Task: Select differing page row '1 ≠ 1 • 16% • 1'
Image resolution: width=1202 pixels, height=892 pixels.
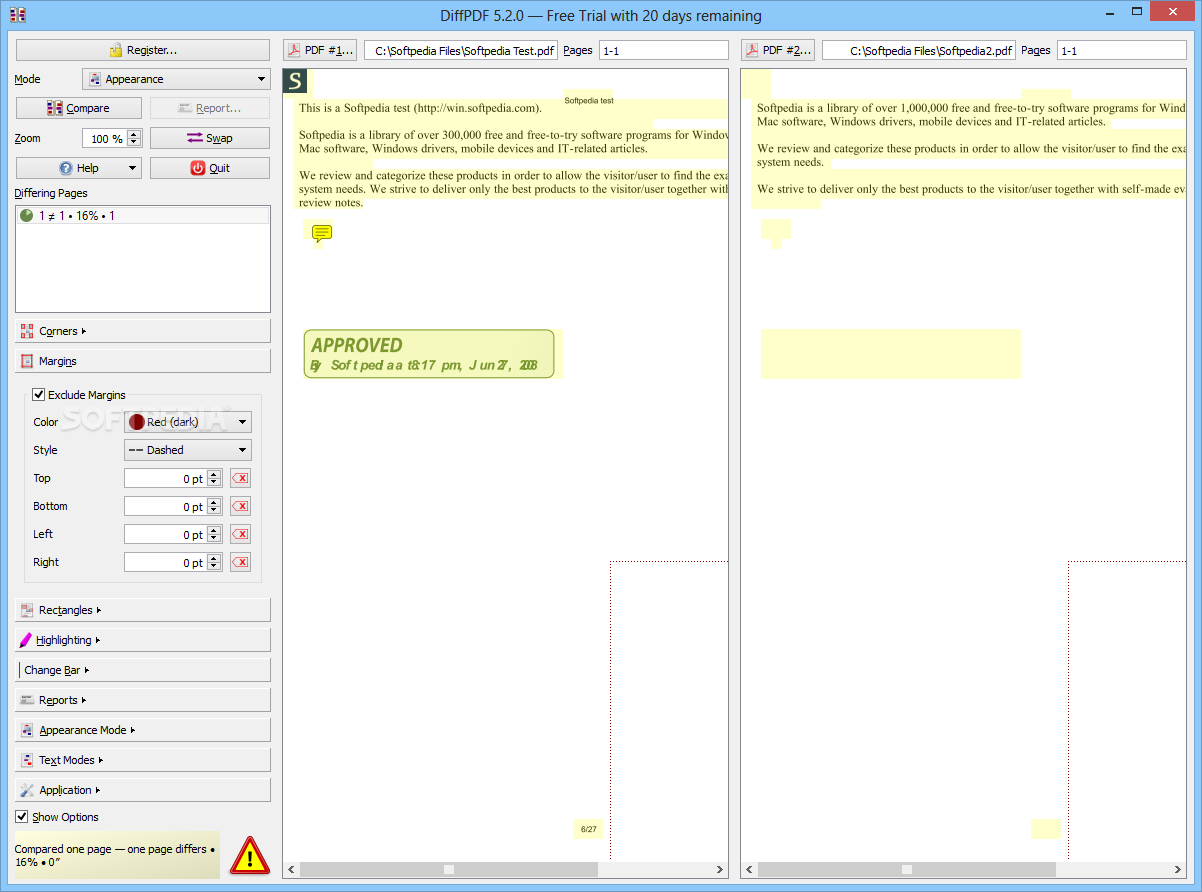Action: click(x=143, y=215)
